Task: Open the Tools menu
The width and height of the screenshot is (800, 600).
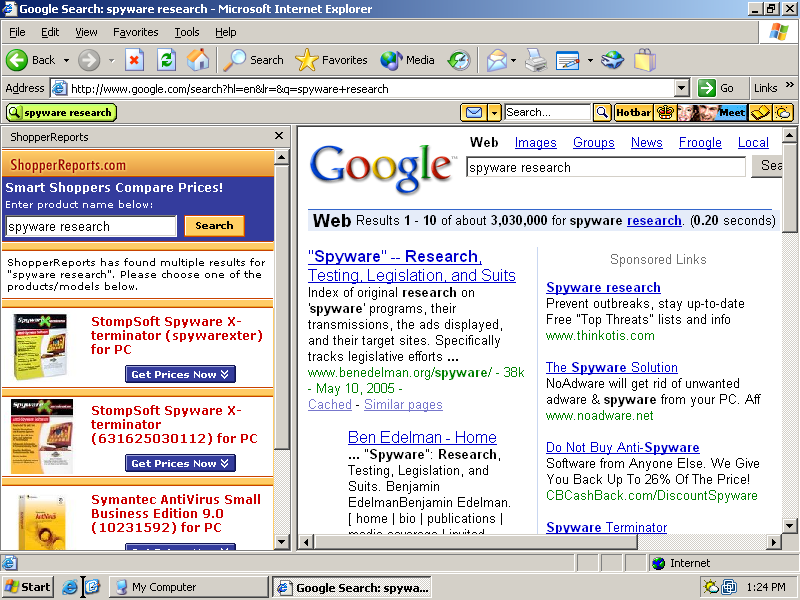Action: (x=187, y=32)
